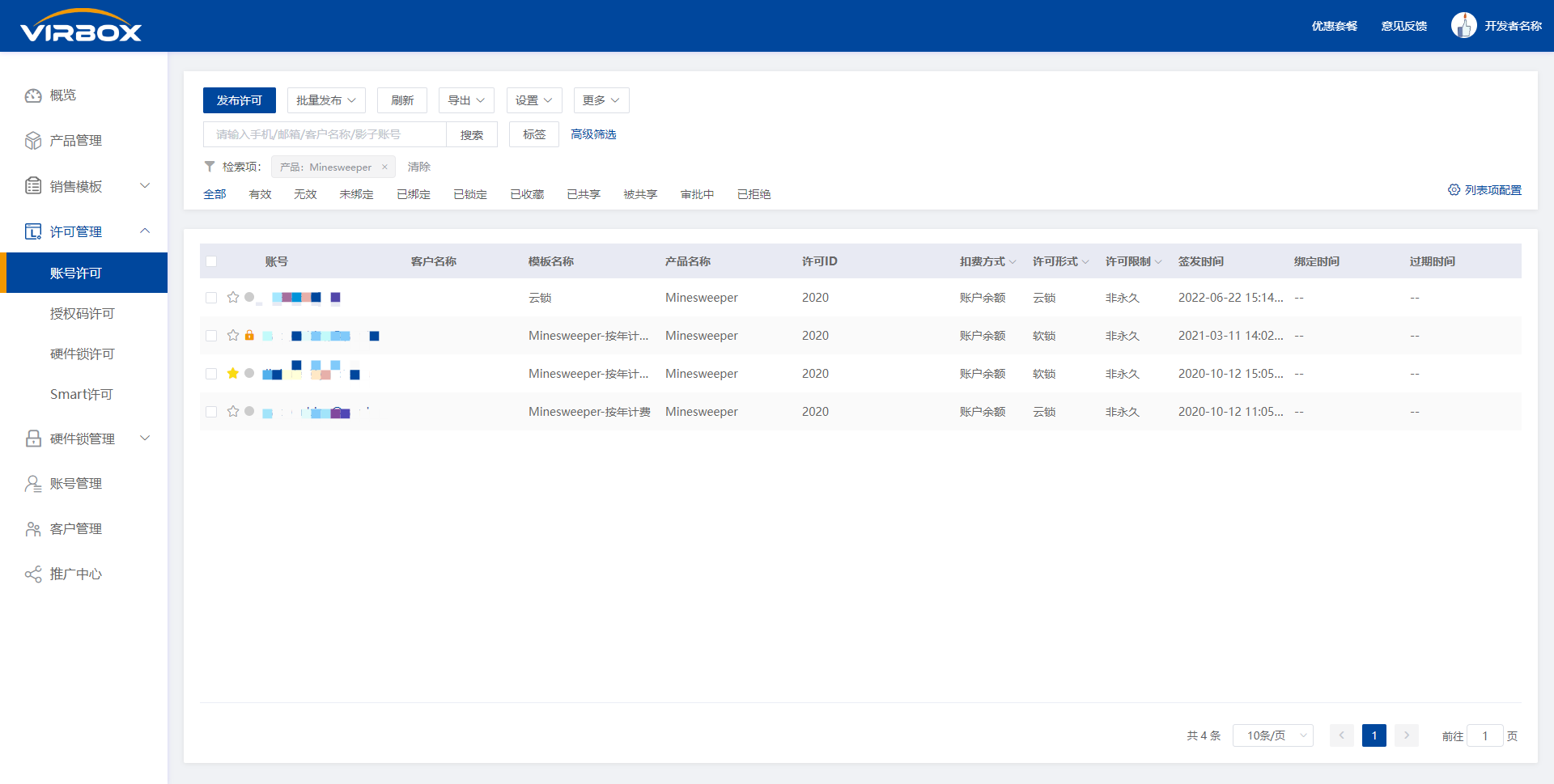Click the 发布许可 button
The image size is (1554, 784).
pyautogui.click(x=240, y=100)
